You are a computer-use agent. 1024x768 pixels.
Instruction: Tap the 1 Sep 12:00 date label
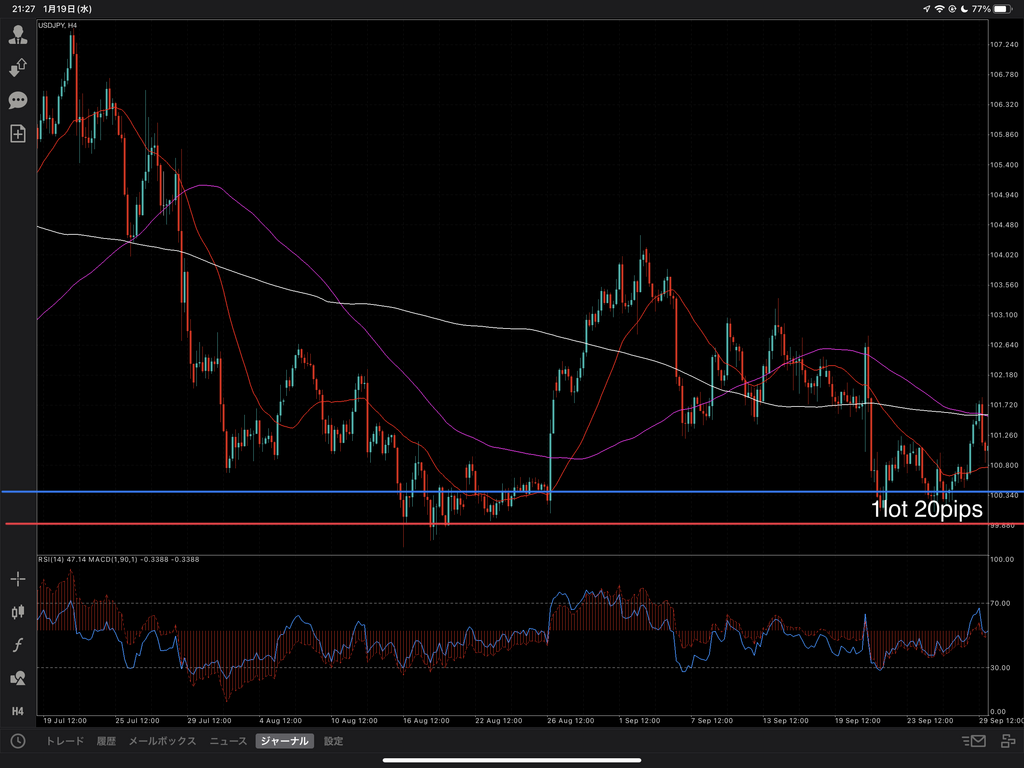click(639, 721)
